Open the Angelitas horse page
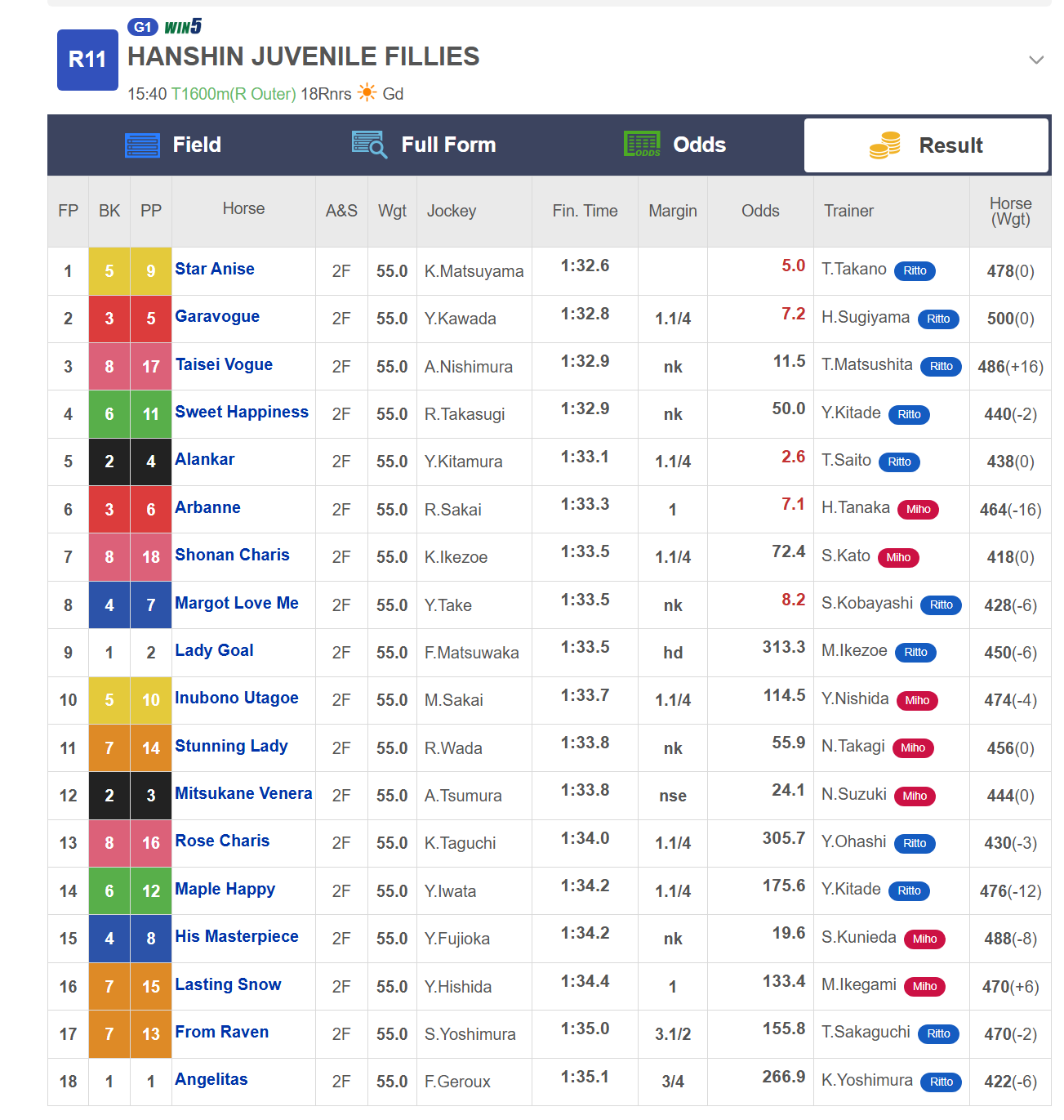Screen dimensions: 1064x1120 pyautogui.click(x=211, y=1079)
